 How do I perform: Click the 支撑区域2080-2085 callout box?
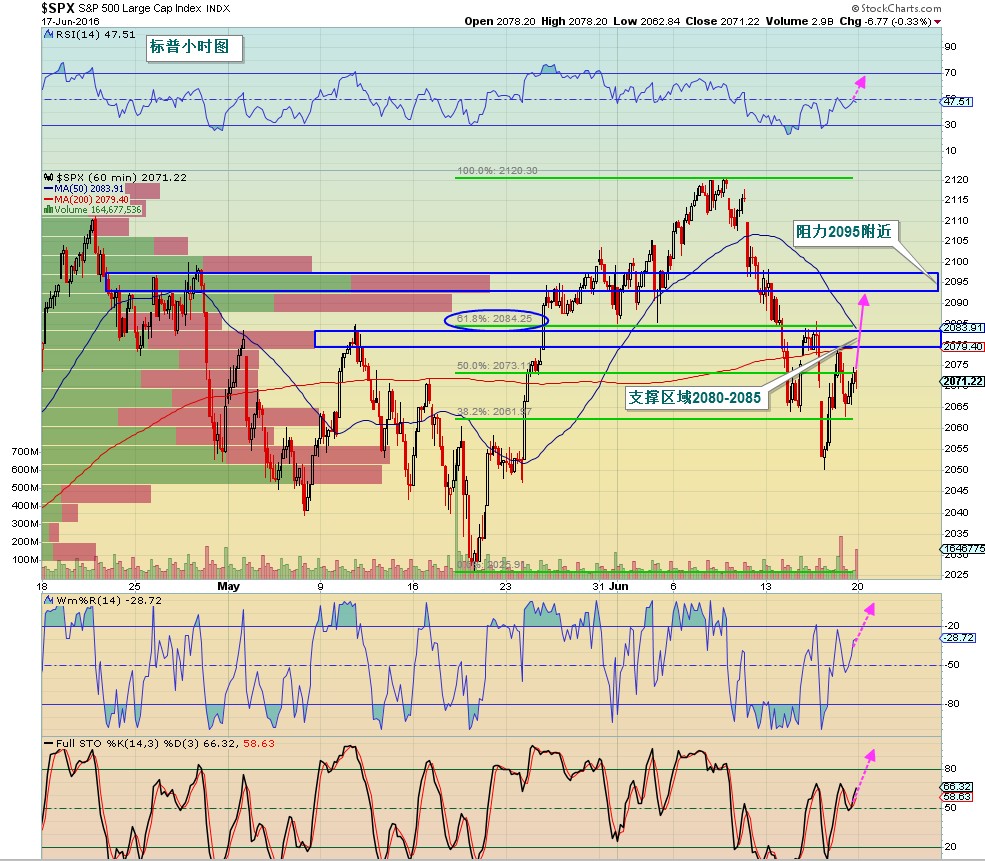(694, 397)
